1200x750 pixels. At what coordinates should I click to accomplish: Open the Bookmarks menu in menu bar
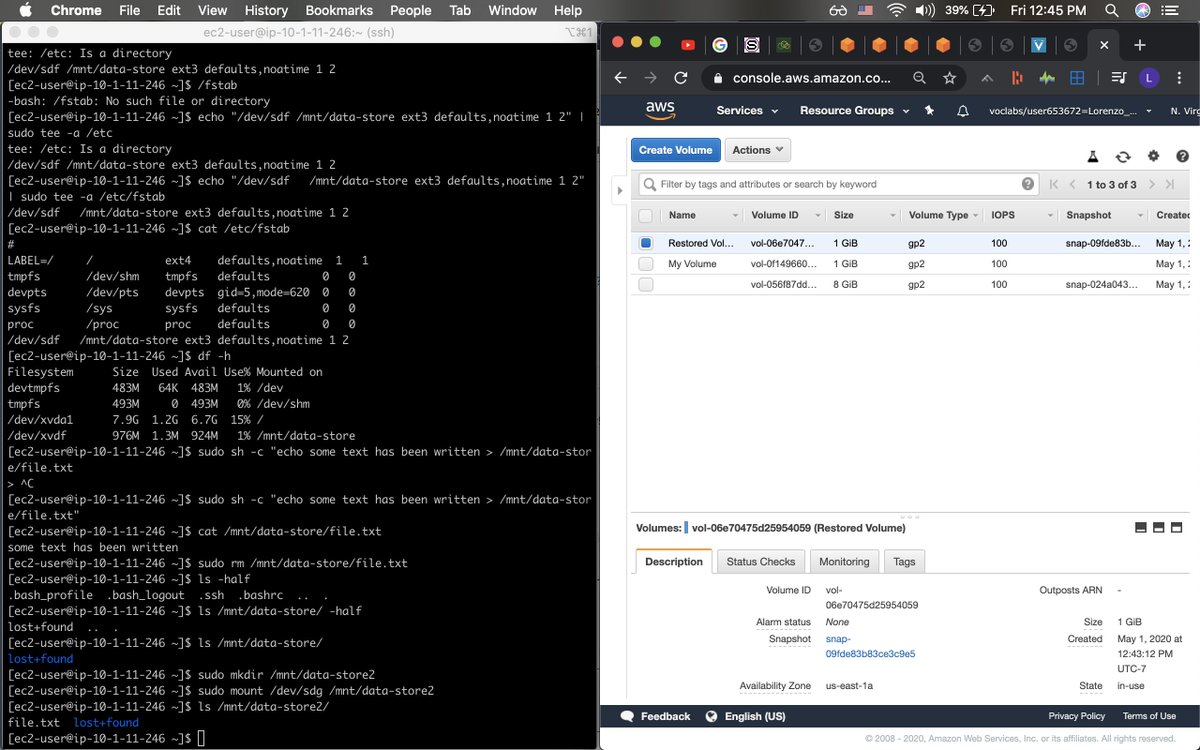(339, 10)
